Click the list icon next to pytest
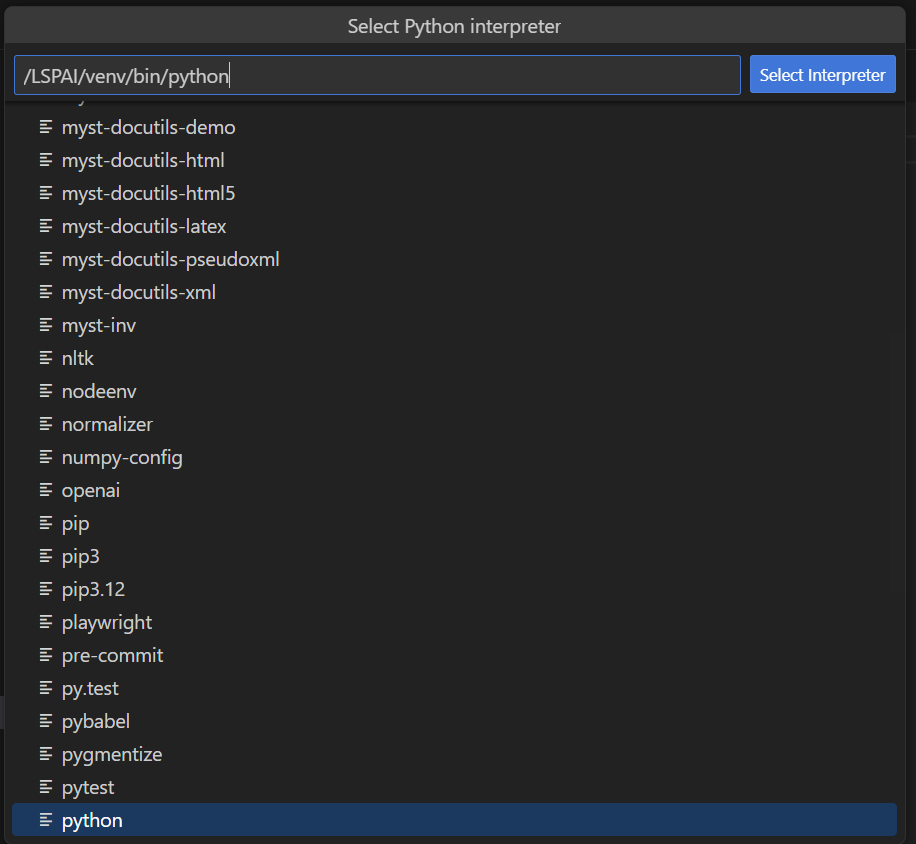Image resolution: width=916 pixels, height=844 pixels. click(46, 787)
